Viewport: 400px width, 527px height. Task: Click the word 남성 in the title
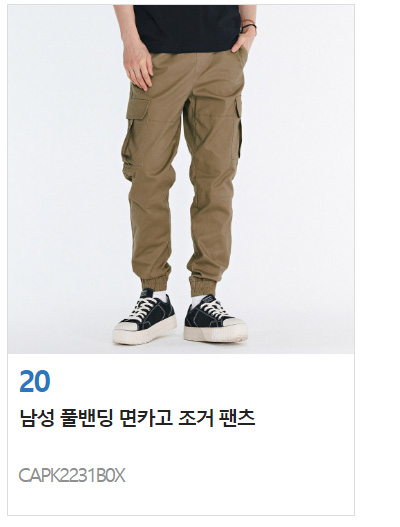[37, 418]
